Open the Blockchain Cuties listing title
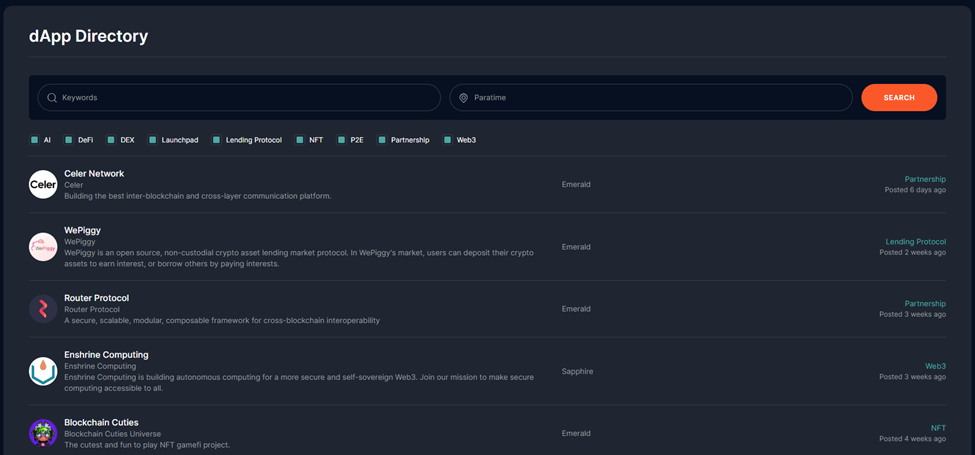 coord(101,422)
